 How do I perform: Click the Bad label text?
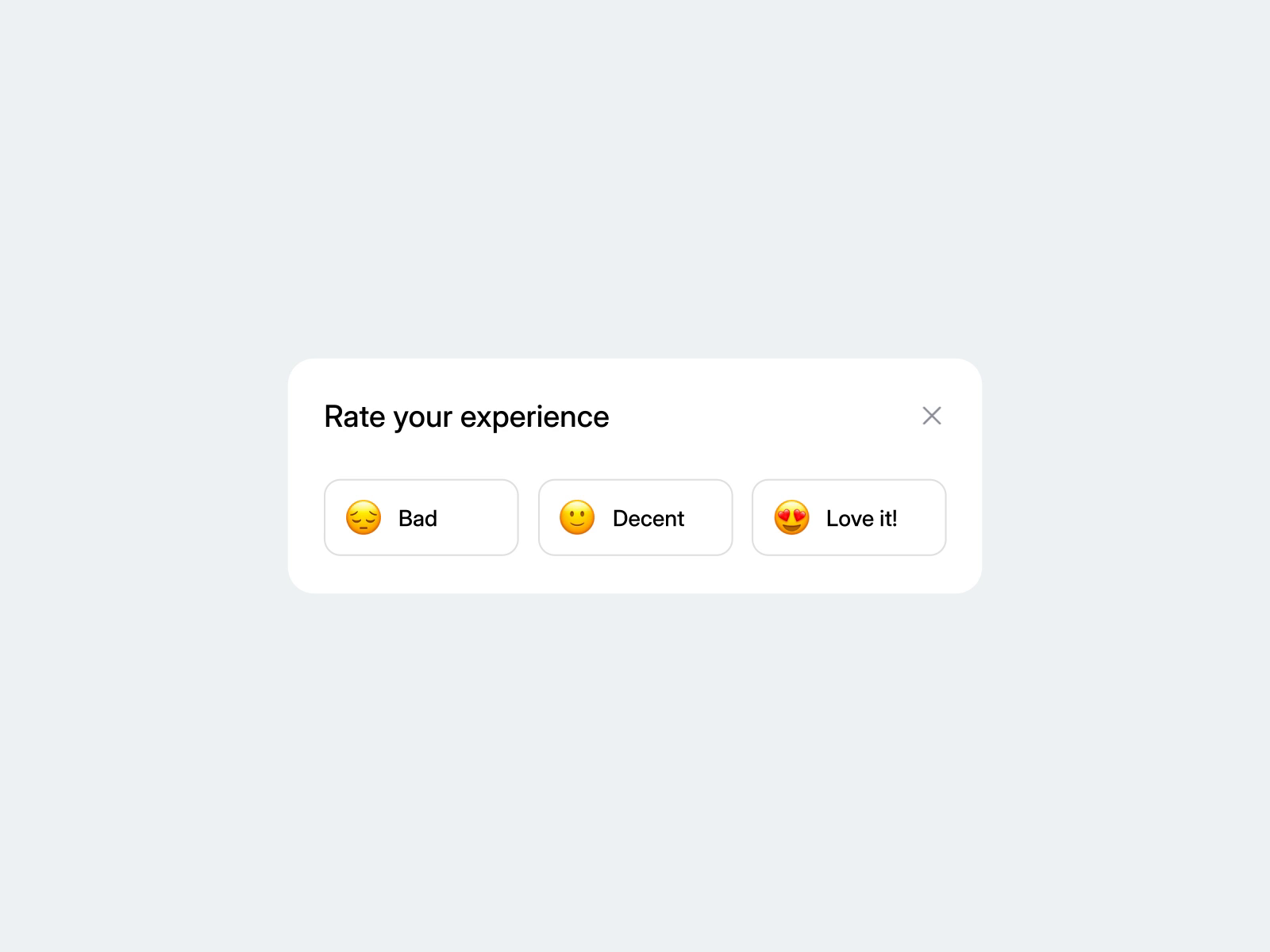(x=418, y=518)
